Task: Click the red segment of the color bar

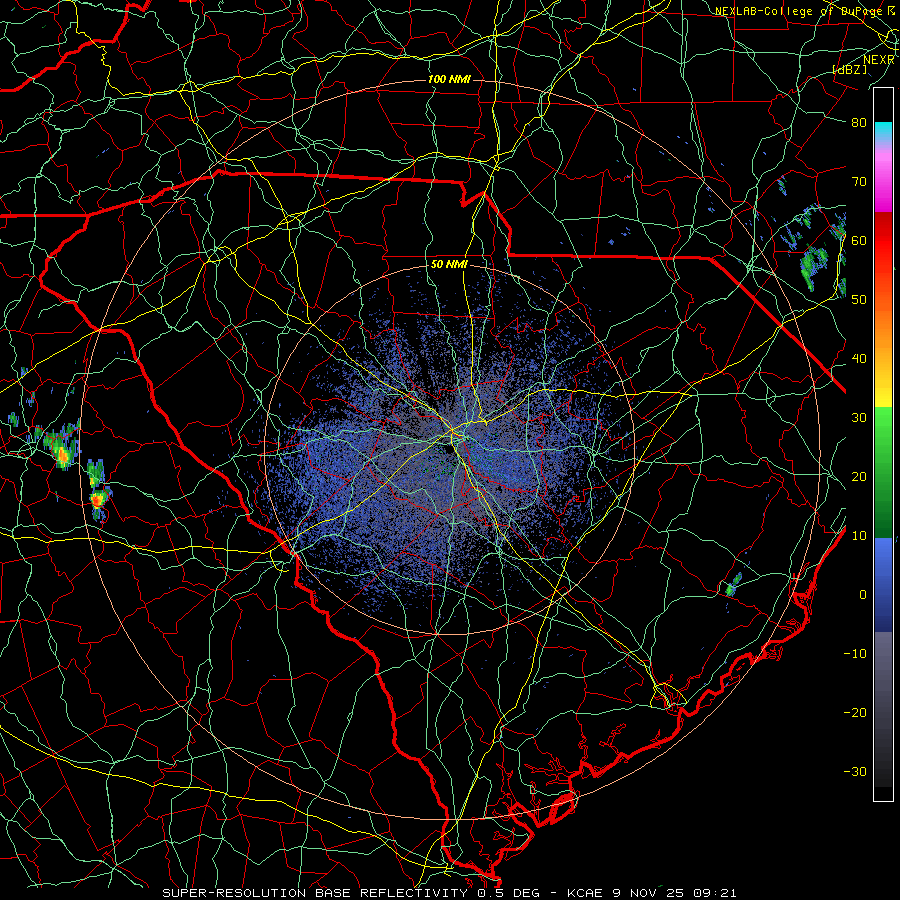Action: (x=883, y=241)
